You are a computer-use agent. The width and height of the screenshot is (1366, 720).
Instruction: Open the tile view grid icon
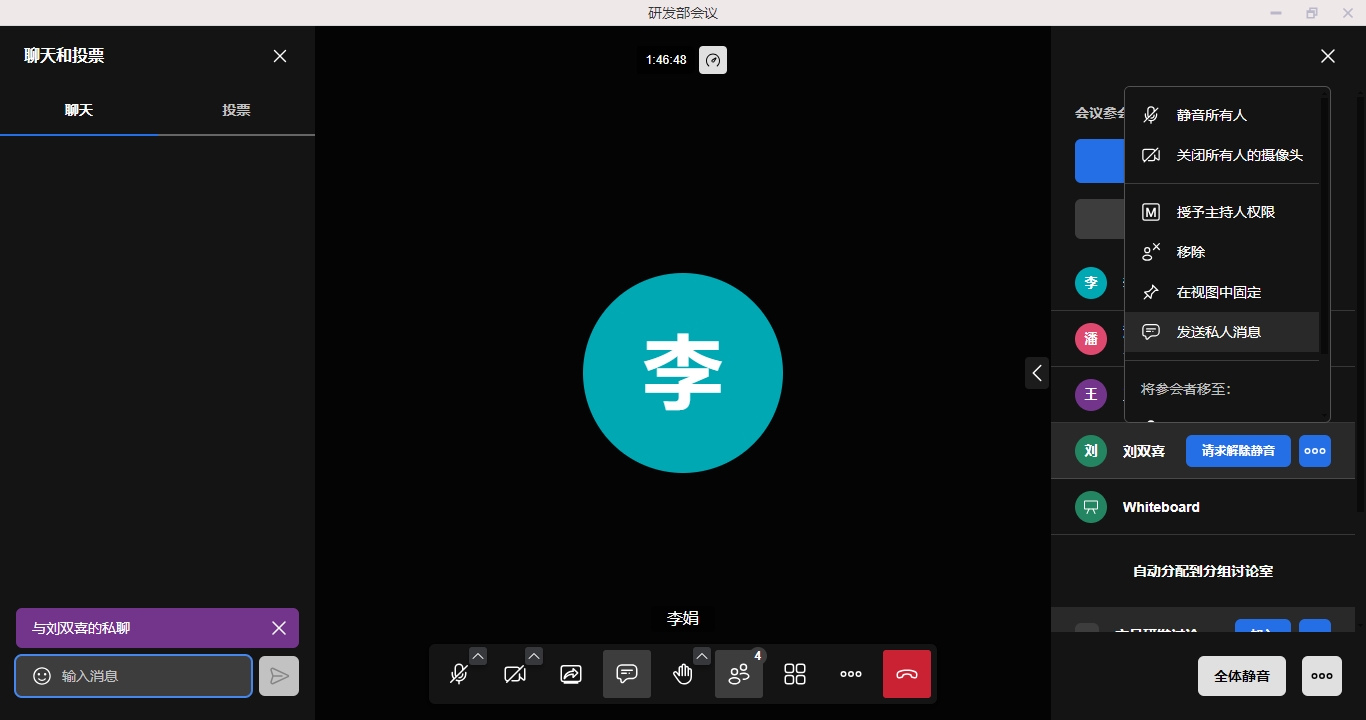pyautogui.click(x=795, y=674)
